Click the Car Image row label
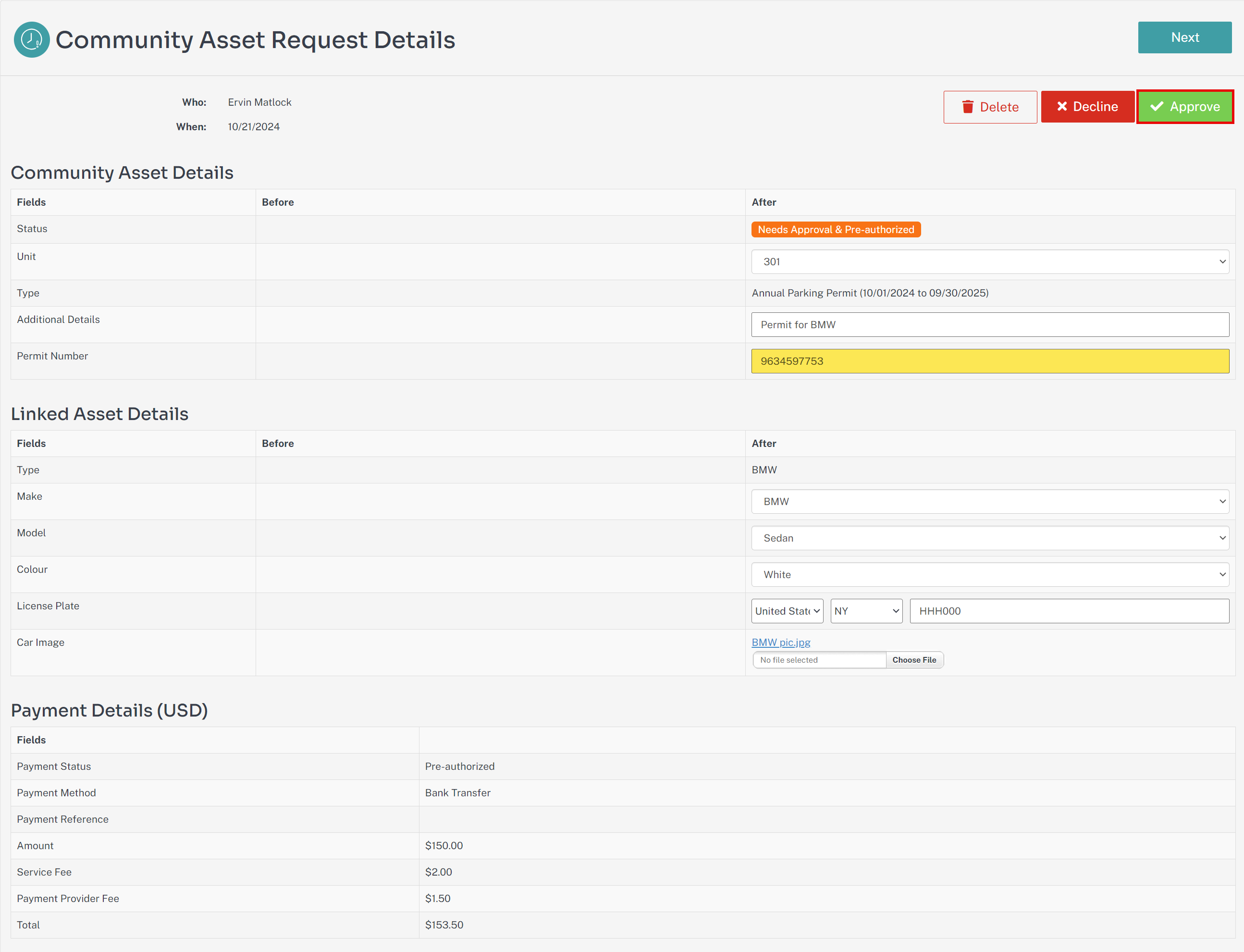This screenshot has height=952, width=1244. click(x=40, y=642)
